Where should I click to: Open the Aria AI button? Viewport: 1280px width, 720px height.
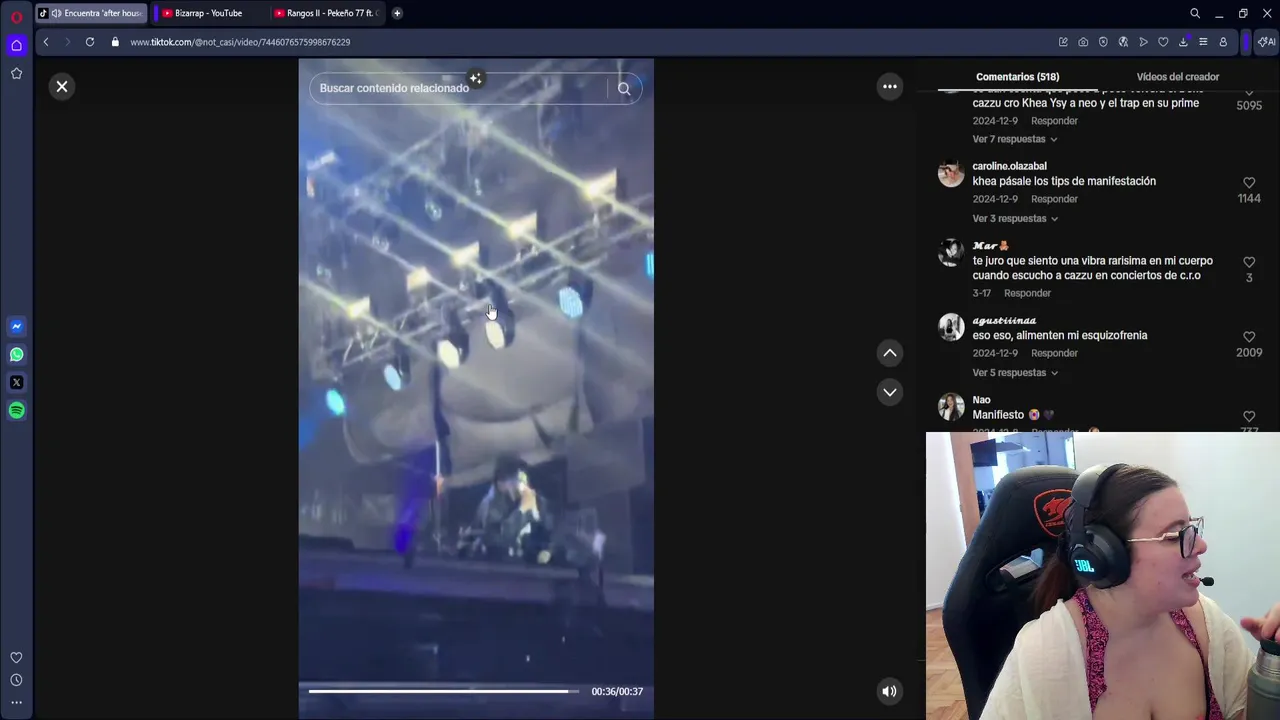coord(1266,42)
